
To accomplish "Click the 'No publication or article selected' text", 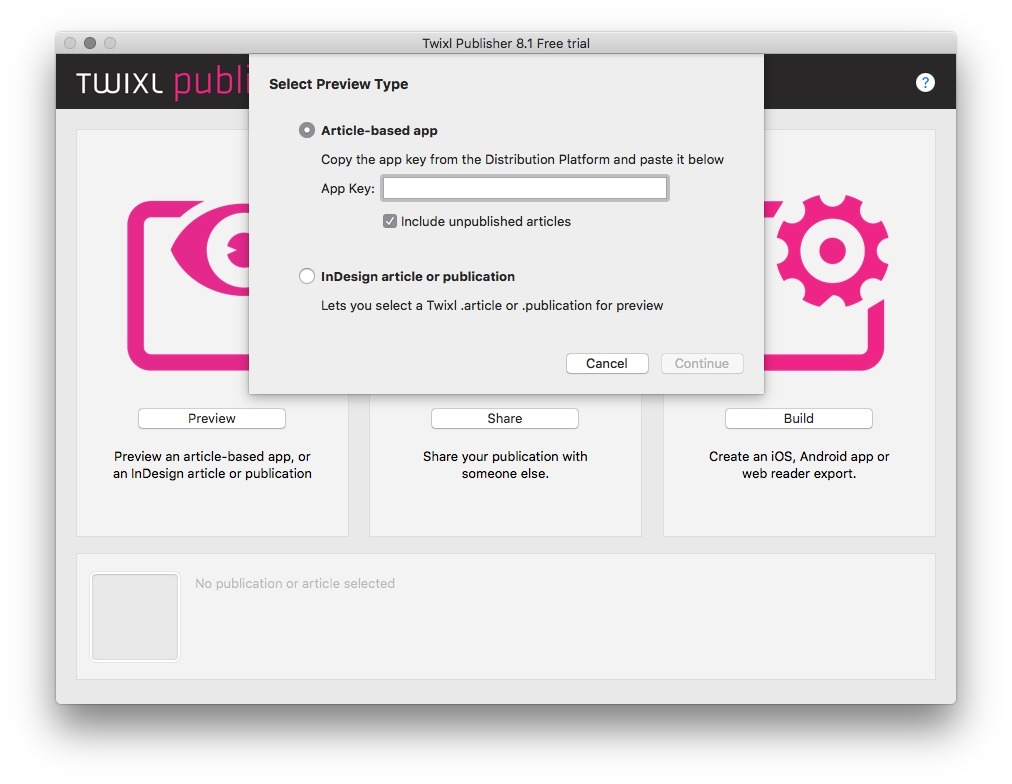I will tap(295, 584).
